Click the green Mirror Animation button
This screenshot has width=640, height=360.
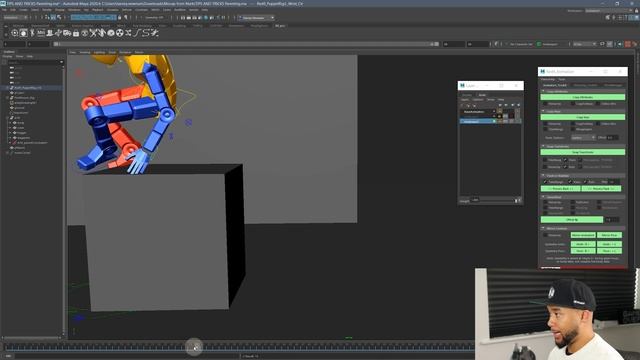click(x=583, y=236)
